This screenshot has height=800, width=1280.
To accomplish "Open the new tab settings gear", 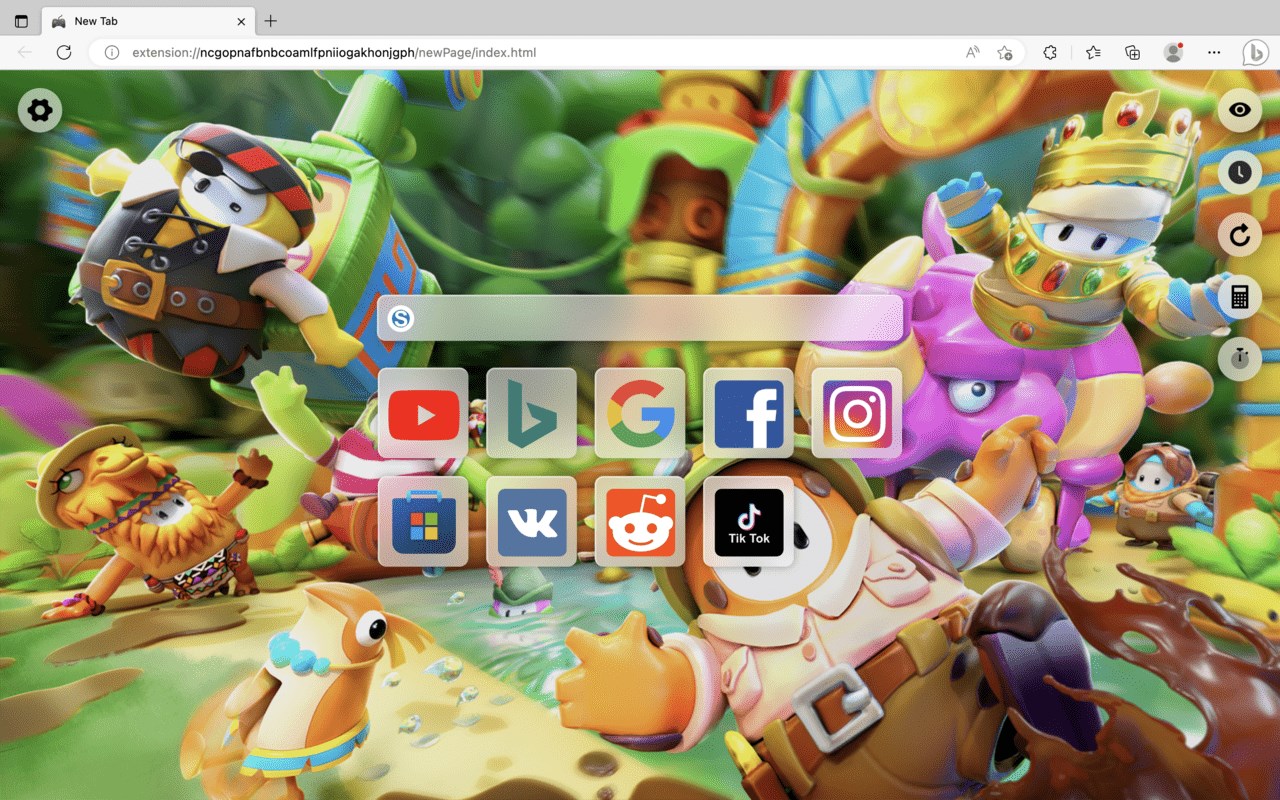I will 40,110.
